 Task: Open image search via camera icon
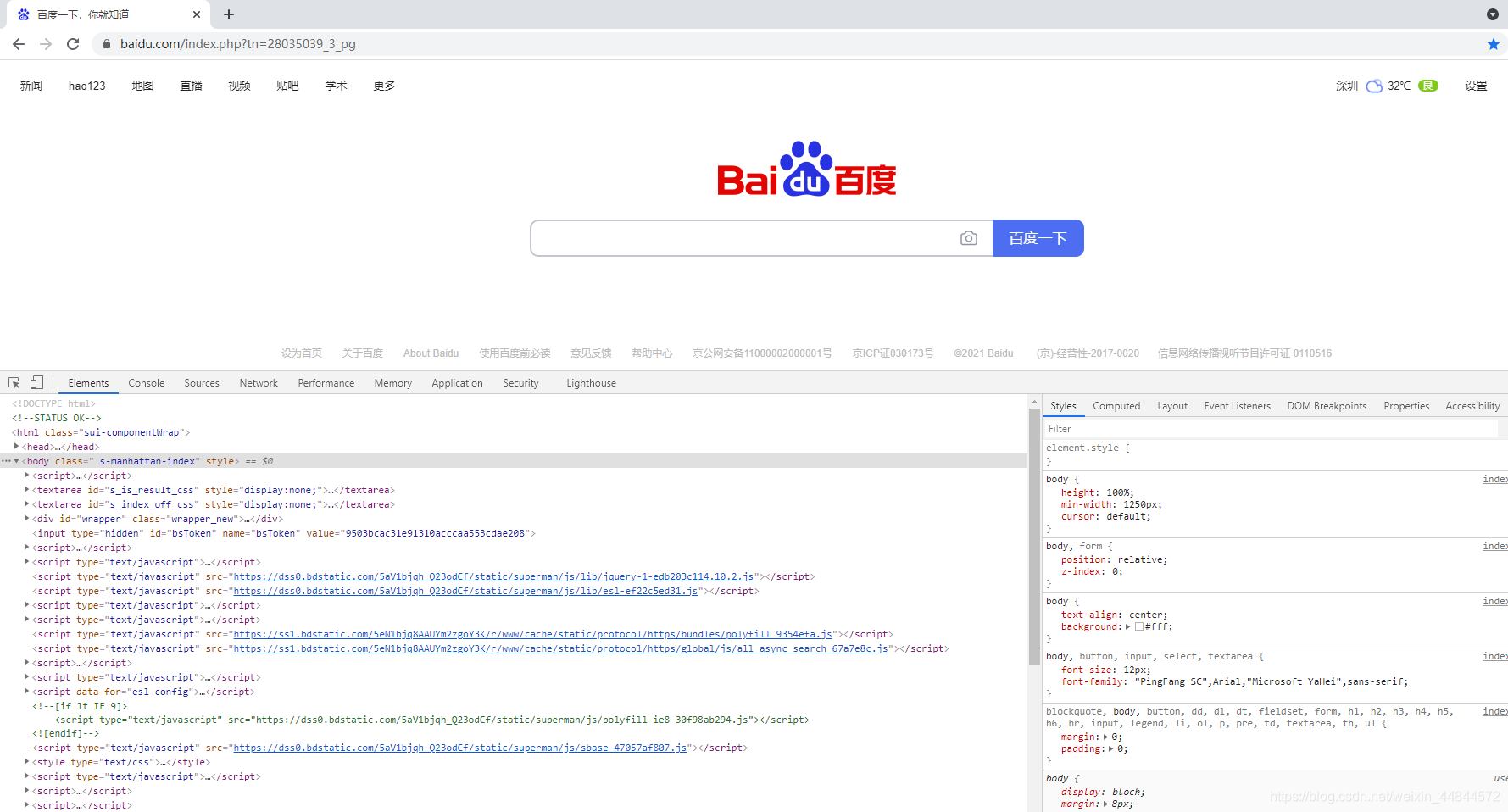point(969,238)
